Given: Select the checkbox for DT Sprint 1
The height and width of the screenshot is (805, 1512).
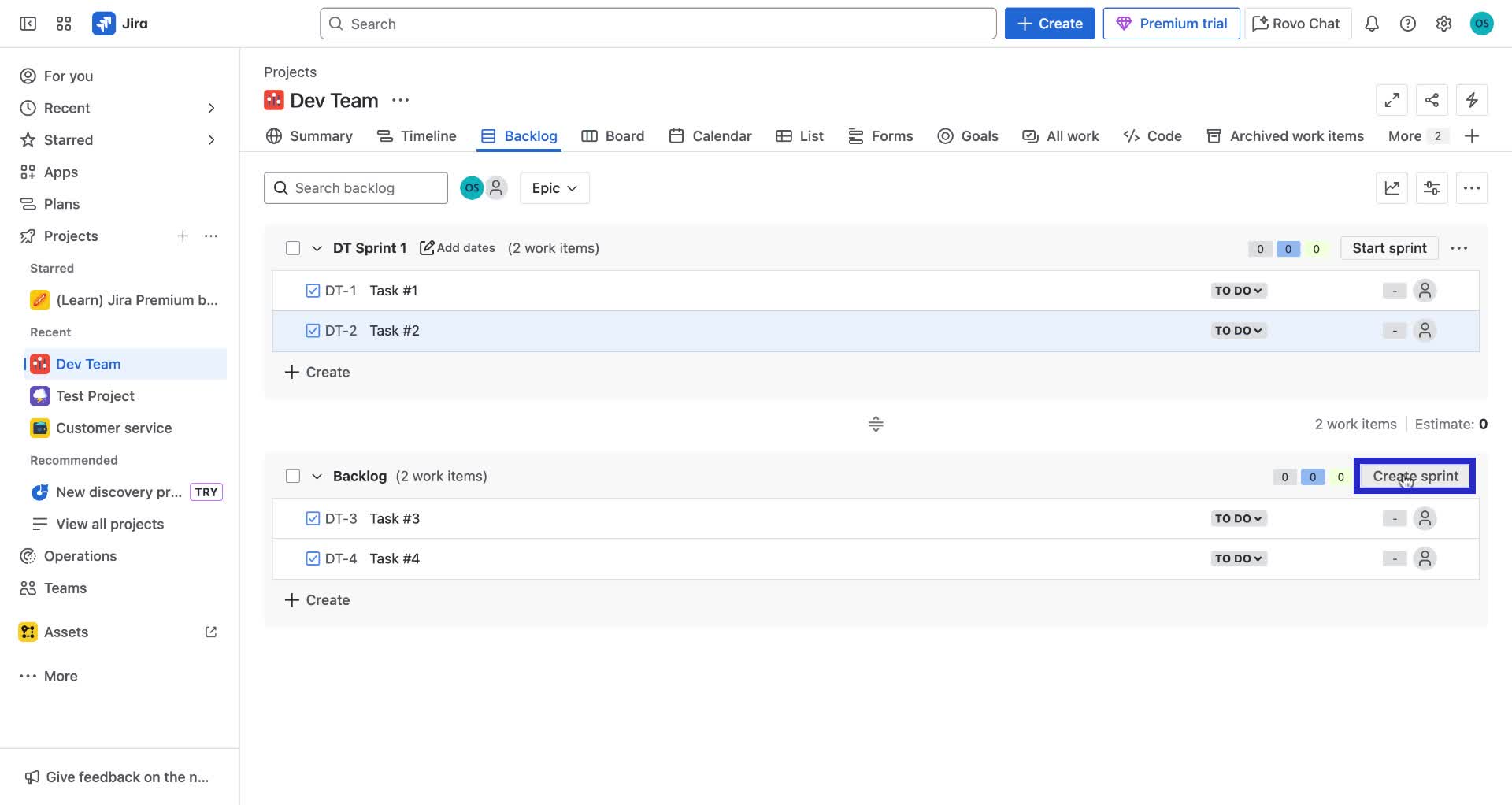Looking at the screenshot, I should pos(292,247).
